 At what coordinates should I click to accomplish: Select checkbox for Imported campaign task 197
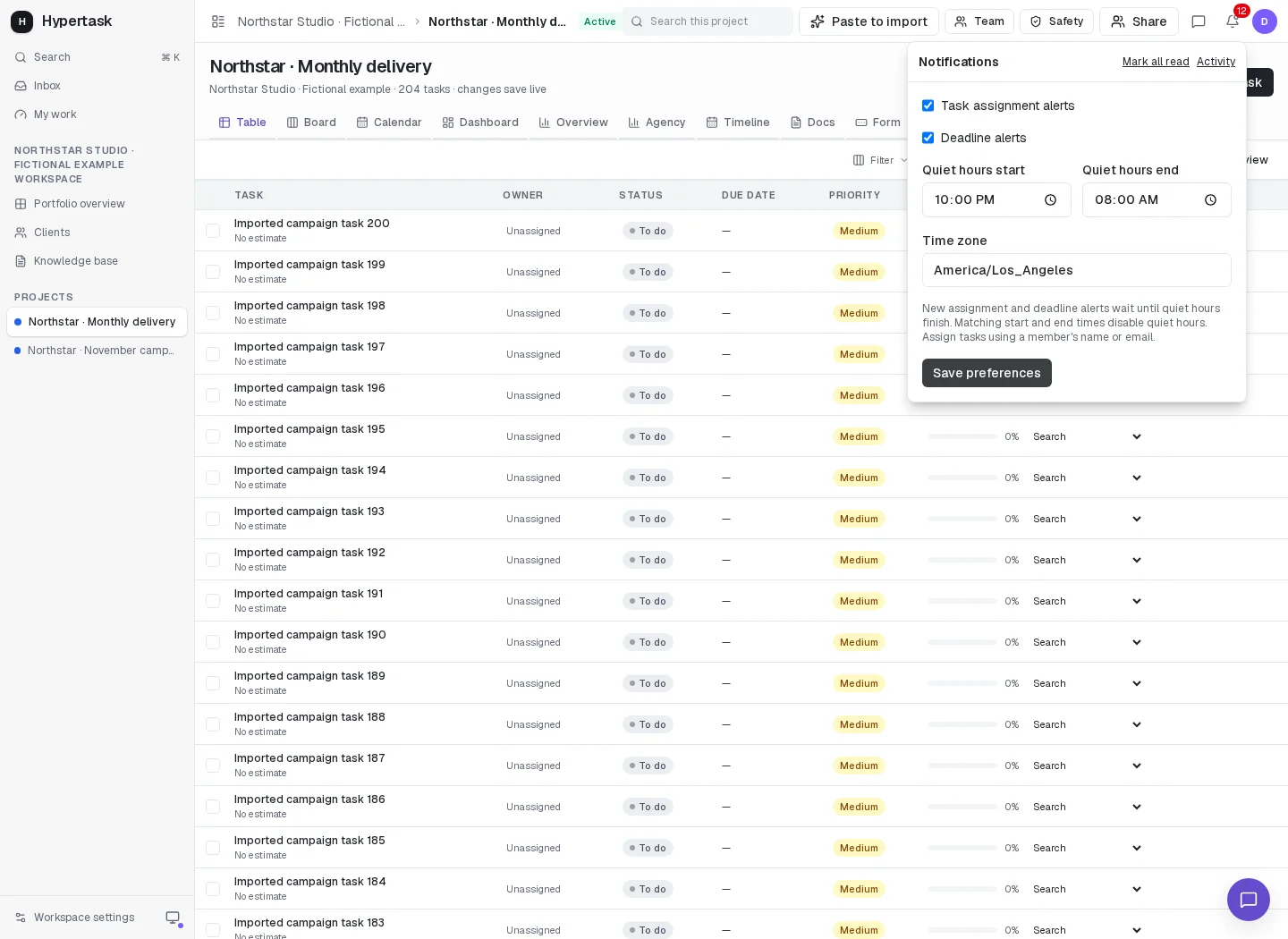tap(213, 354)
